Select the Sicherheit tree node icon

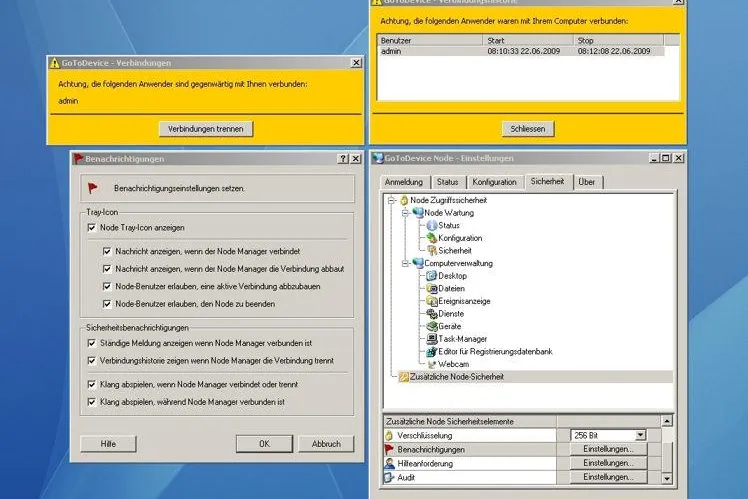tap(432, 250)
